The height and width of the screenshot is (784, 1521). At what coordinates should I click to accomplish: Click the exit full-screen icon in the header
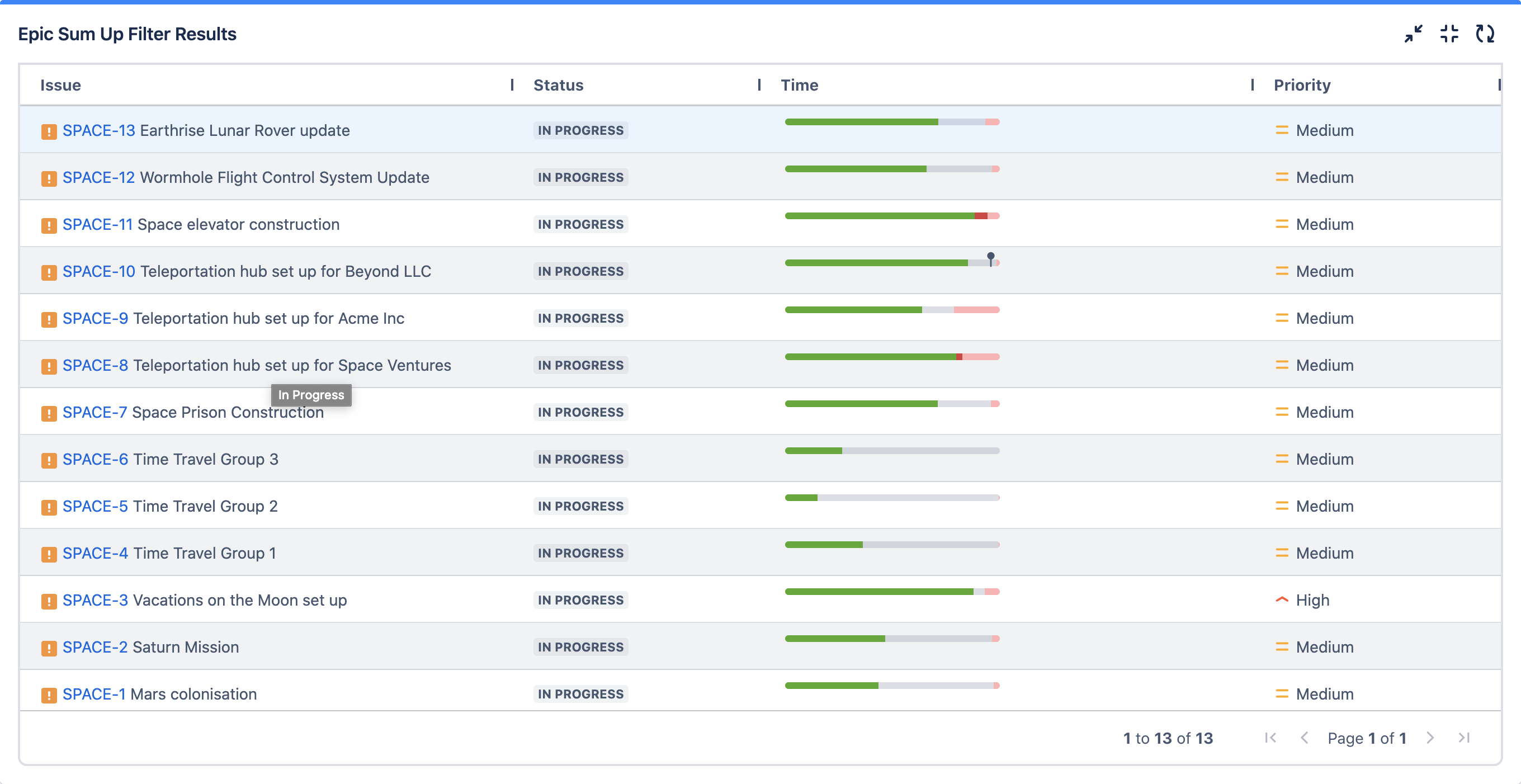coord(1448,35)
